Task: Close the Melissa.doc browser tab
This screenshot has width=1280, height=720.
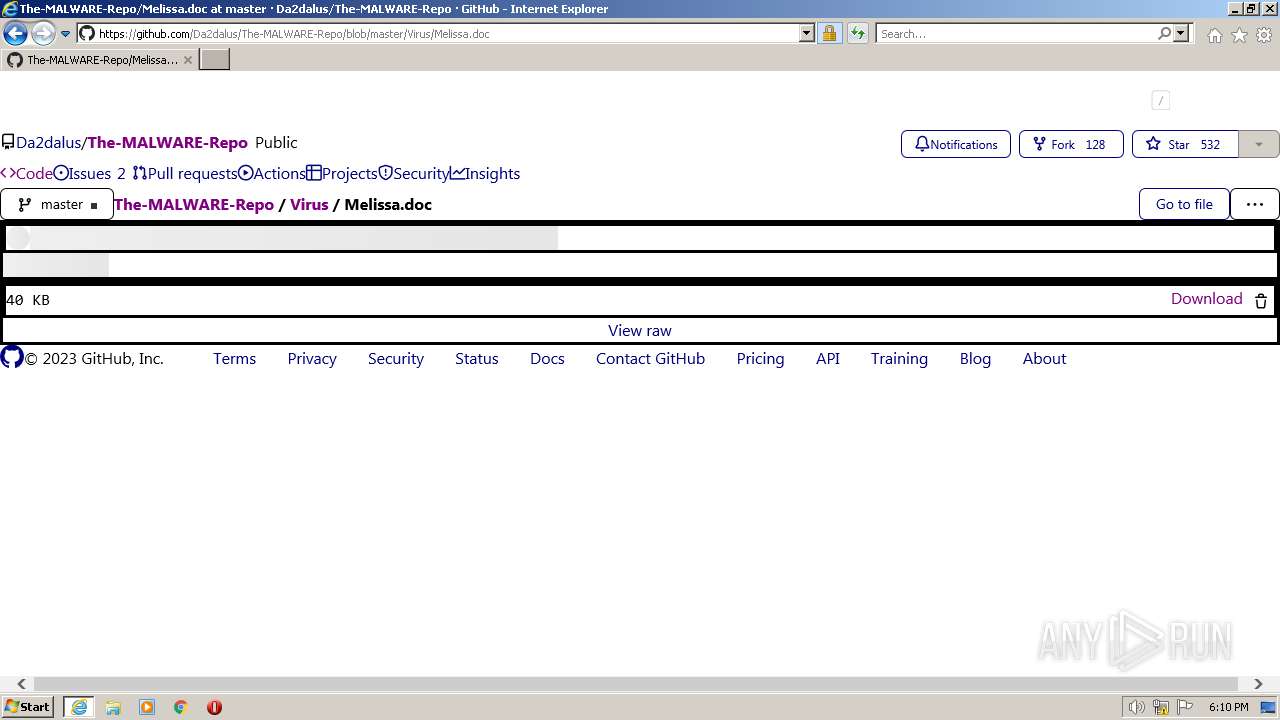Action: [187, 60]
